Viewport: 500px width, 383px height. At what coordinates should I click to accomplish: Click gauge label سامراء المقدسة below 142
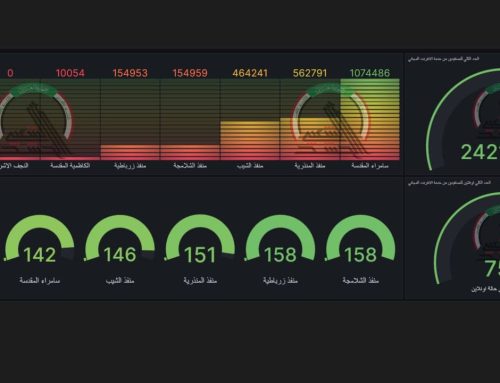40,281
